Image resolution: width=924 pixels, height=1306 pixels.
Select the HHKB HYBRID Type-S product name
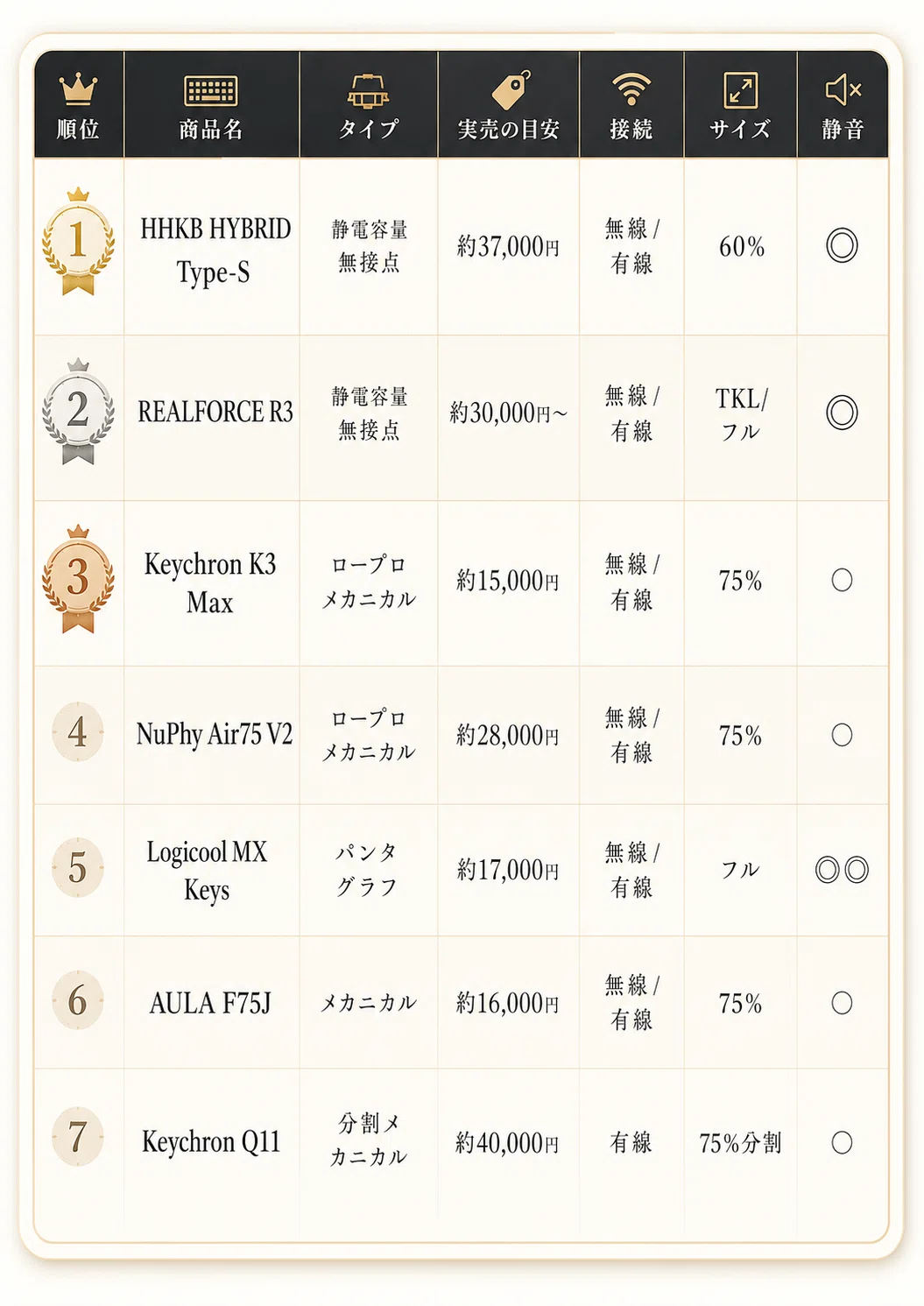[x=215, y=250]
